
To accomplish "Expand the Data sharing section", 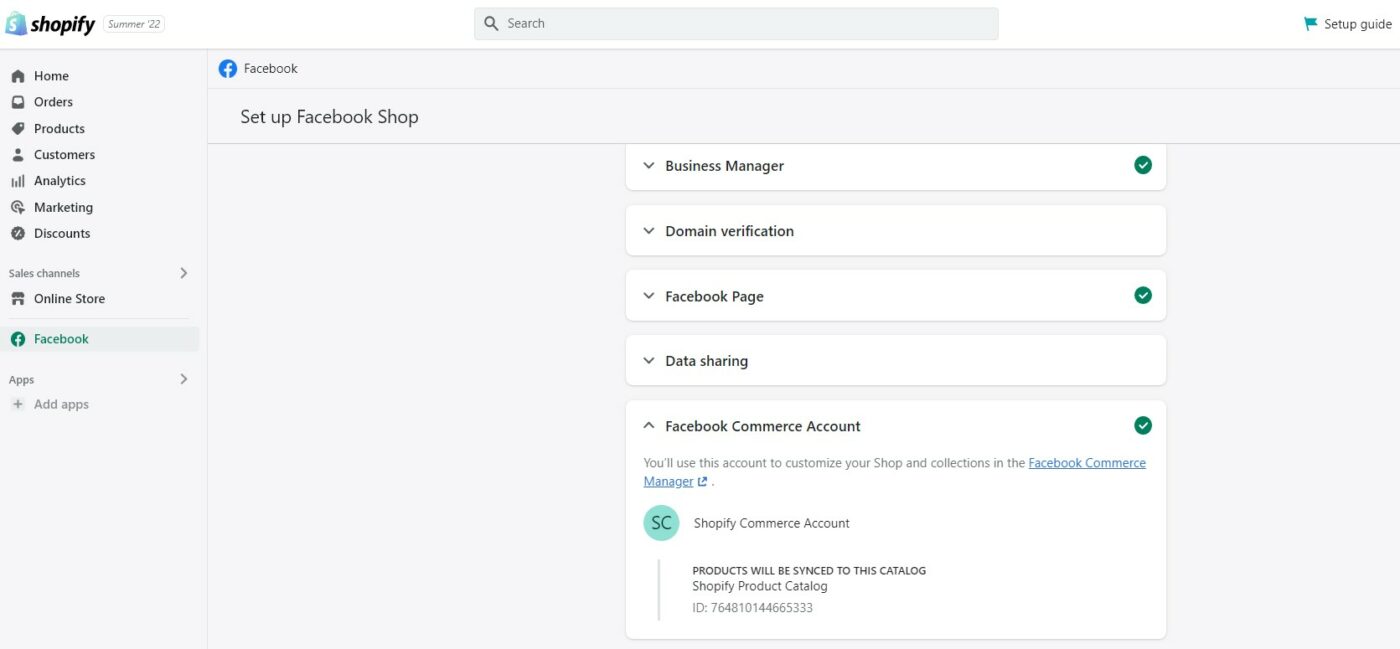I will pos(896,361).
